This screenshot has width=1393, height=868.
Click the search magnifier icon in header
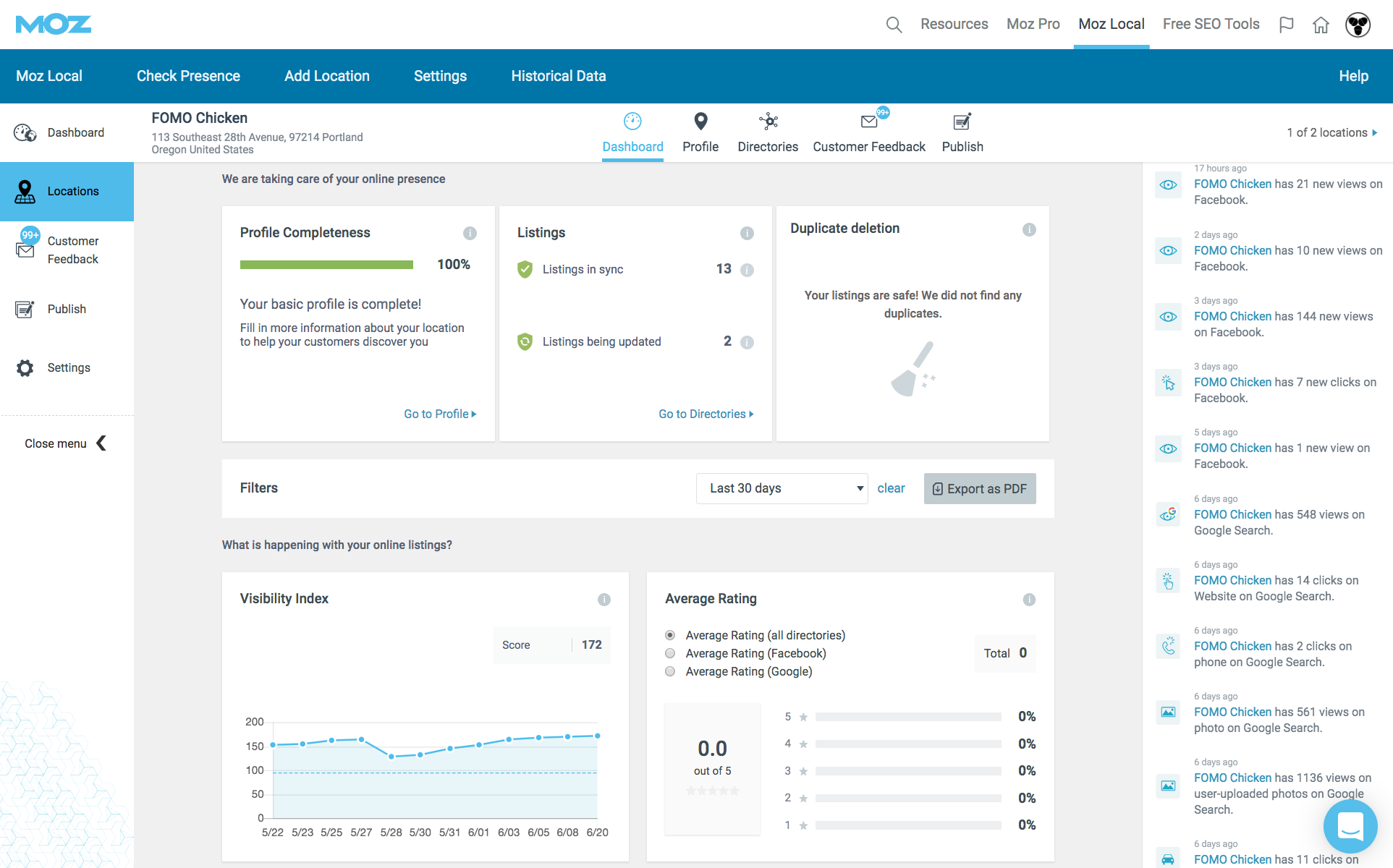894,25
